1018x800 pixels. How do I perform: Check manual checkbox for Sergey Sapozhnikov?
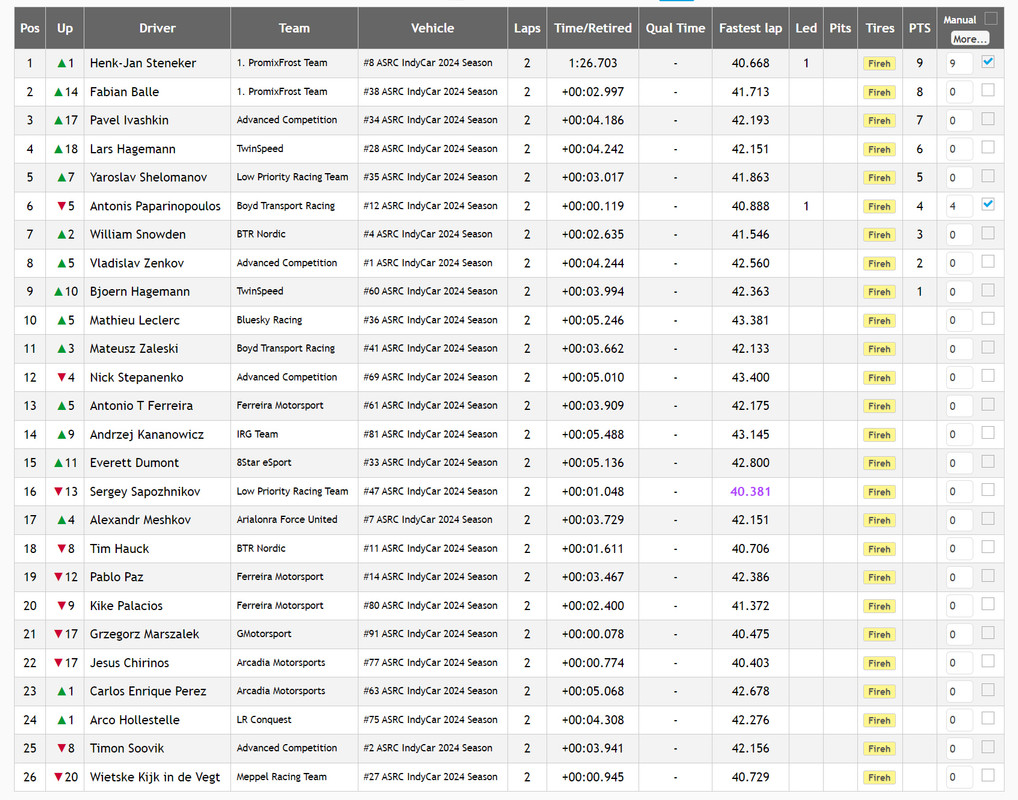pos(988,490)
